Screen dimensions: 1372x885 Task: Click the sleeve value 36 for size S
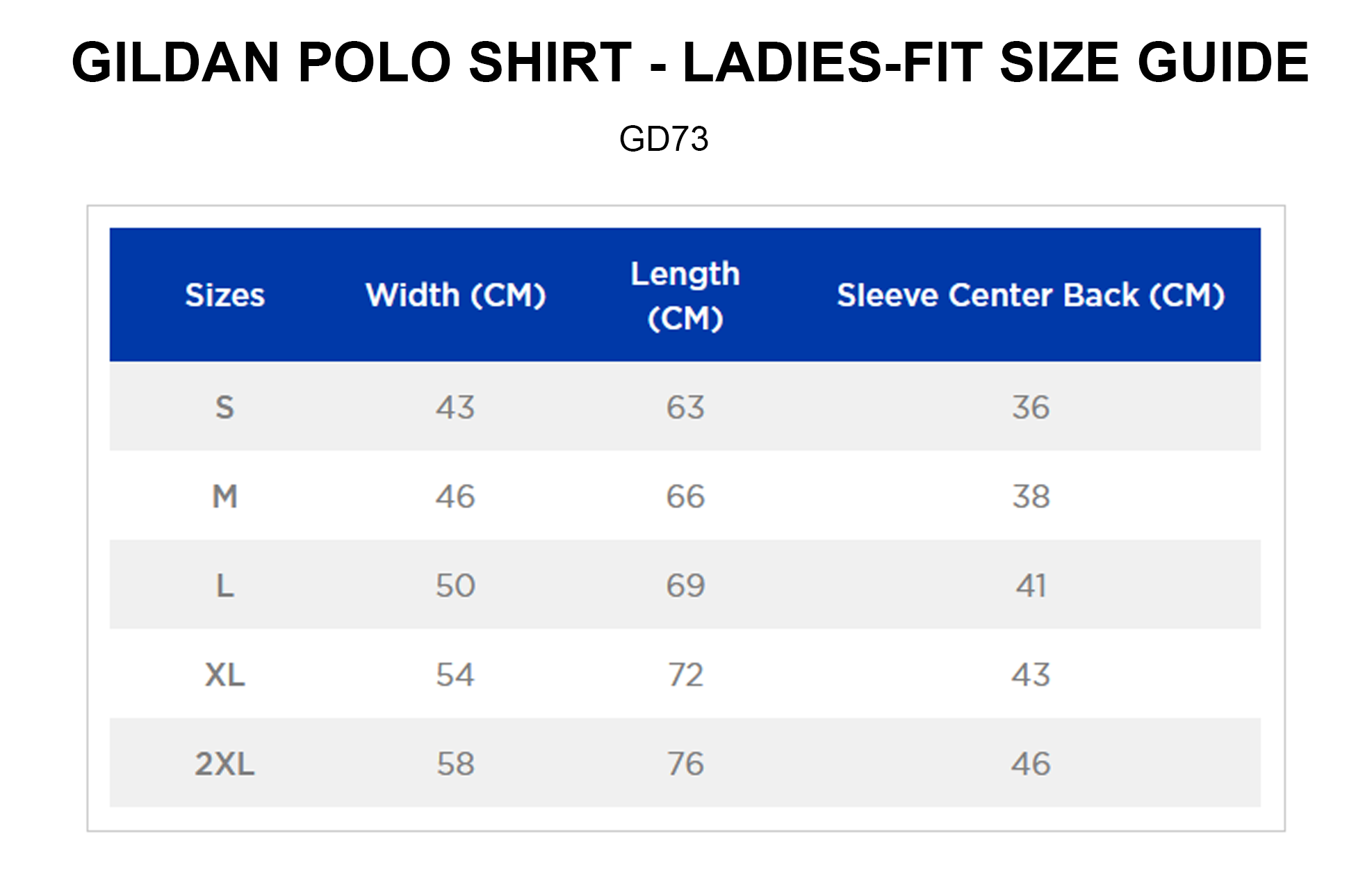pos(1031,407)
